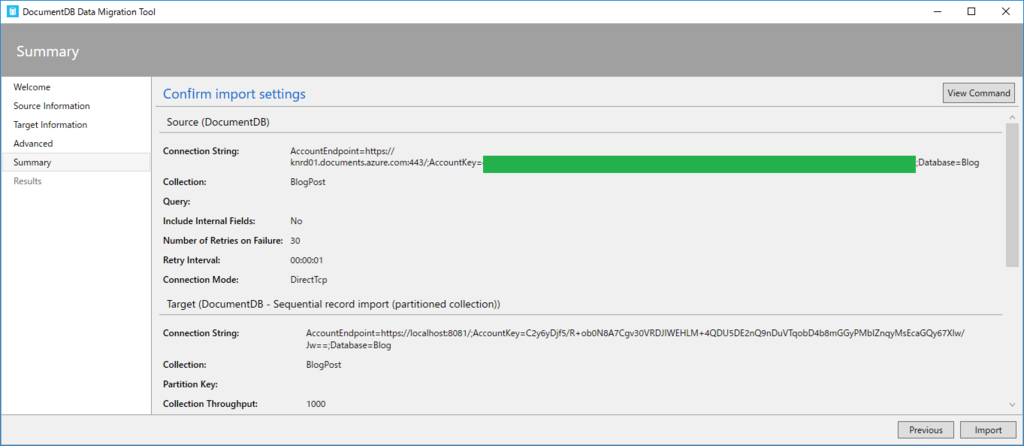This screenshot has height=446, width=1024.
Task: Click the 'Database=Blog' text in source string
Action: coord(949,163)
